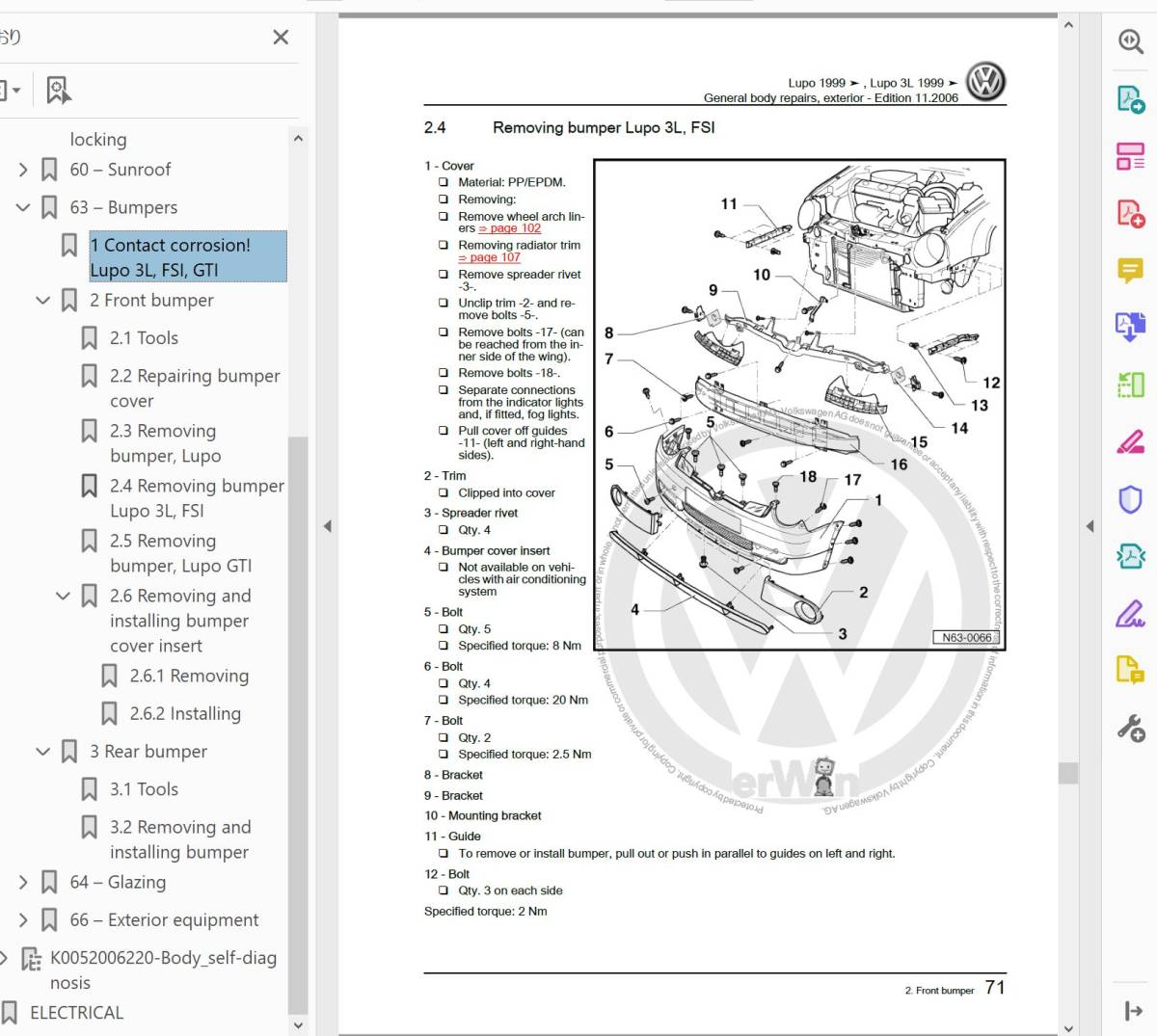Open the Protect shield icon
Screen dimensions: 1157x1036
point(1130,499)
